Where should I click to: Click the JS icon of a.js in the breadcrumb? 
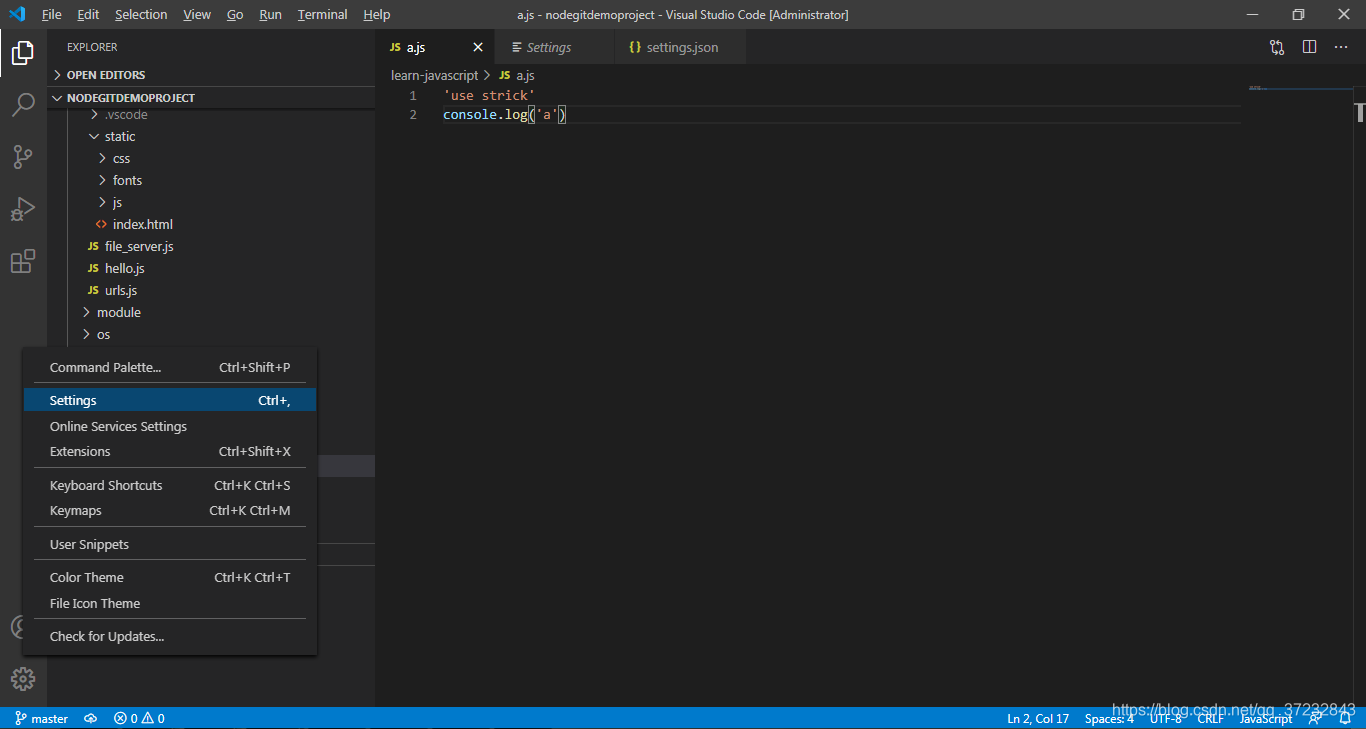(505, 75)
